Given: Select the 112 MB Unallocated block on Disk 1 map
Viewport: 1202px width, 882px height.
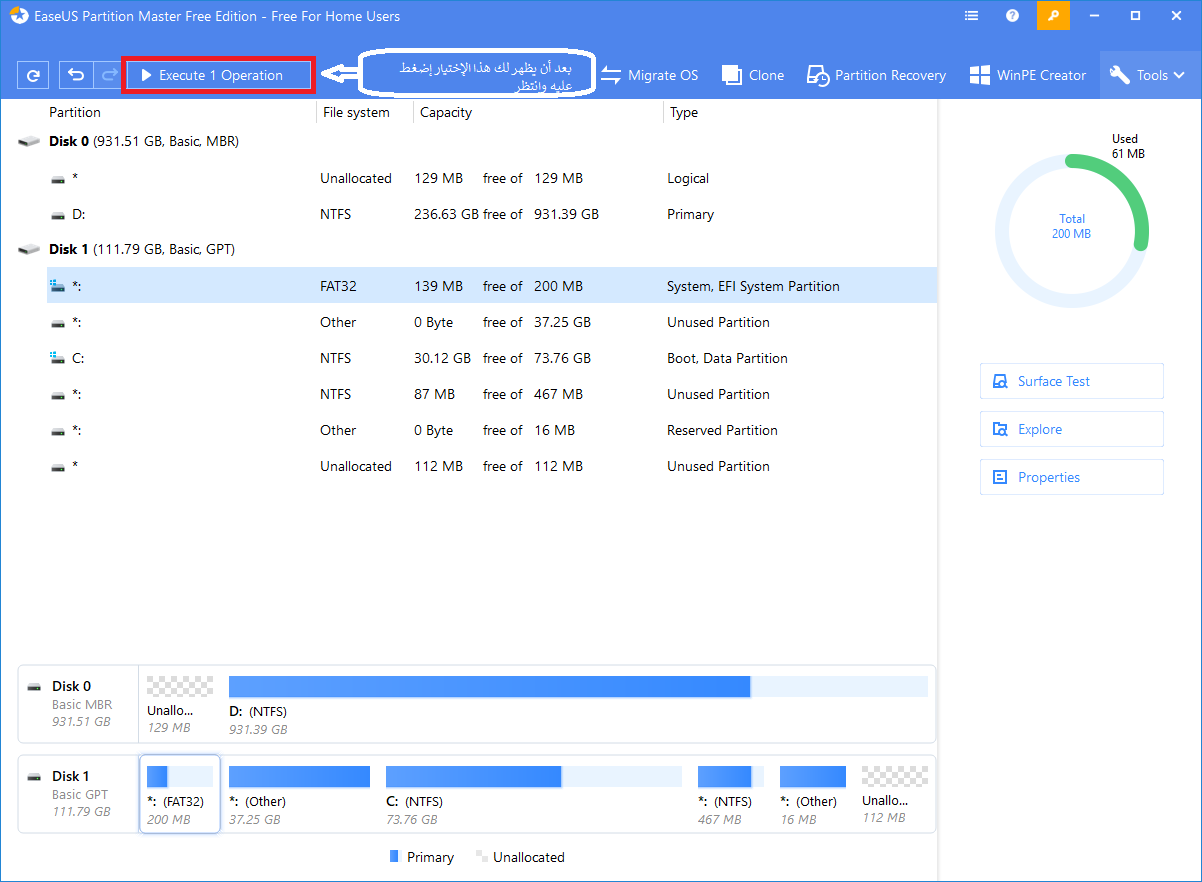Looking at the screenshot, I should (895, 795).
